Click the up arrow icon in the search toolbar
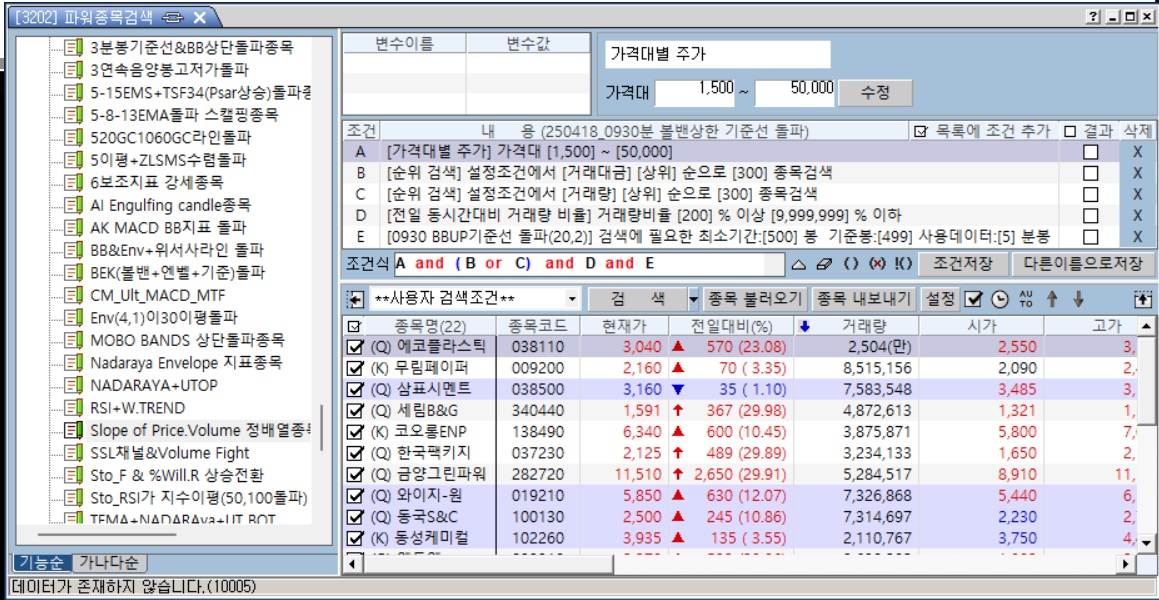Image resolution: width=1159 pixels, height=600 pixels. pos(1051,299)
